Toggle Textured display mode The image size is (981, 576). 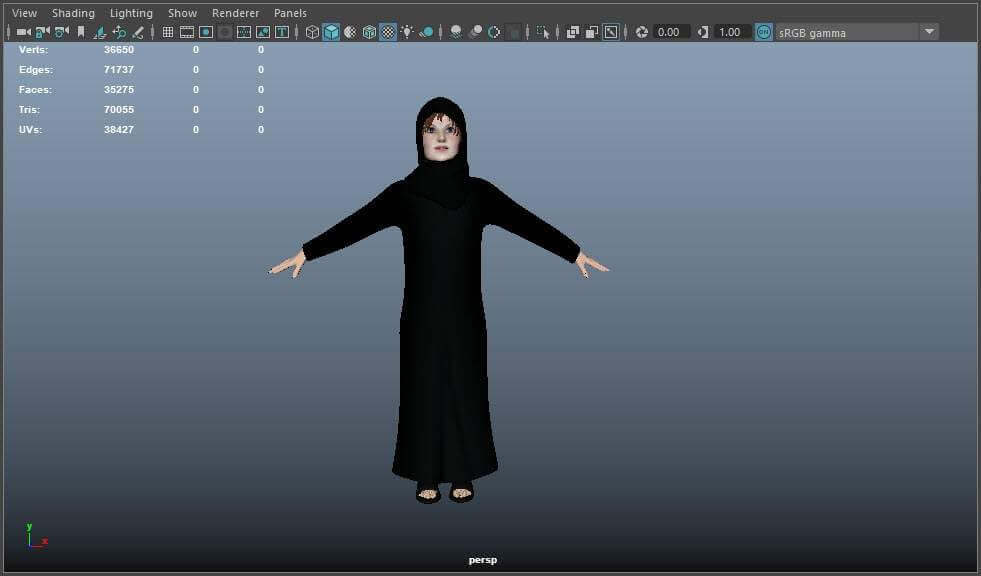pyautogui.click(x=388, y=32)
